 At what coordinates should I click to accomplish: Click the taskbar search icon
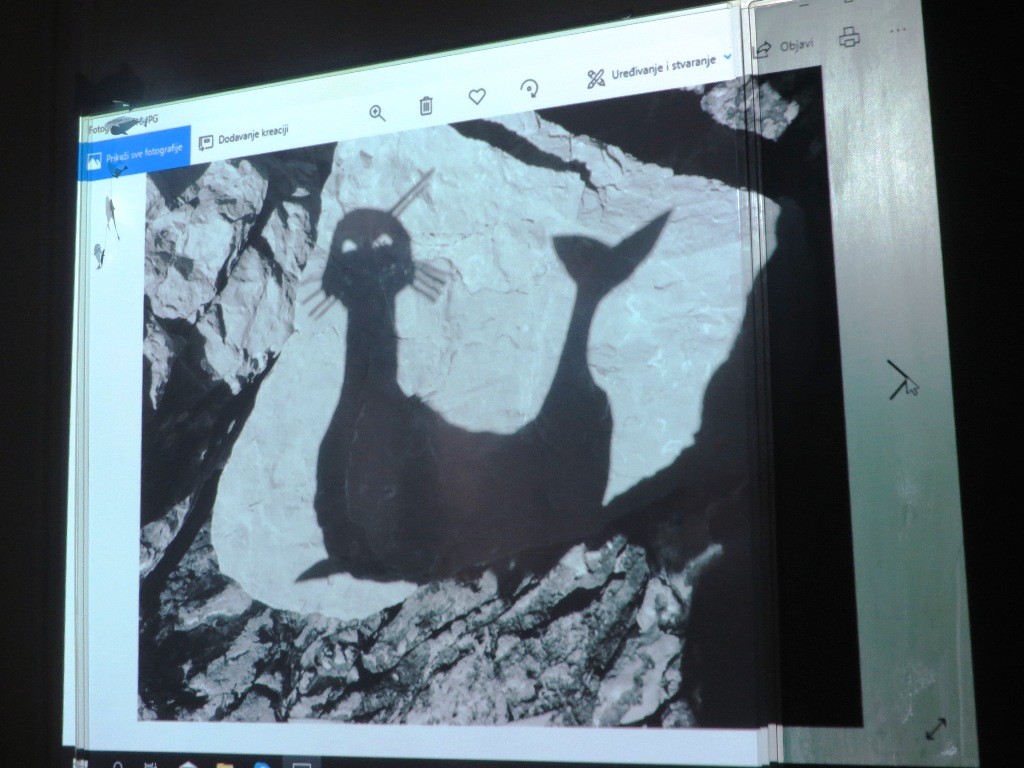(117, 765)
